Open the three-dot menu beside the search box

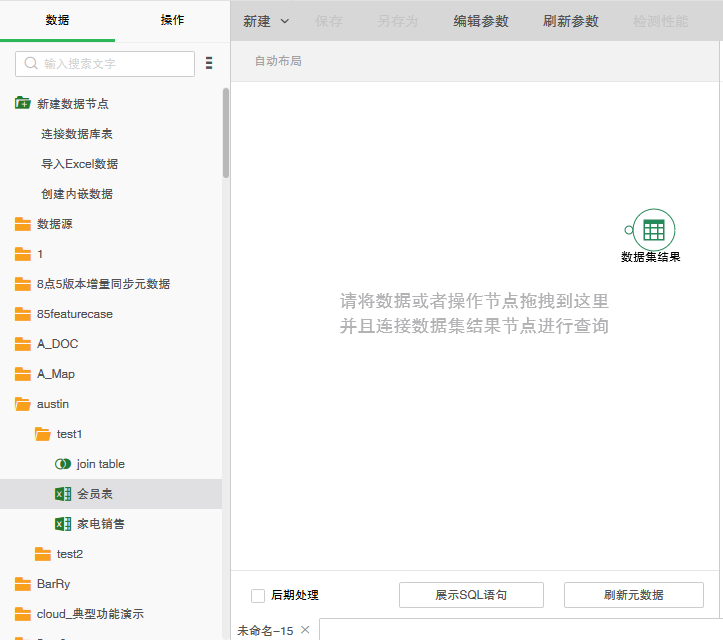(209, 63)
